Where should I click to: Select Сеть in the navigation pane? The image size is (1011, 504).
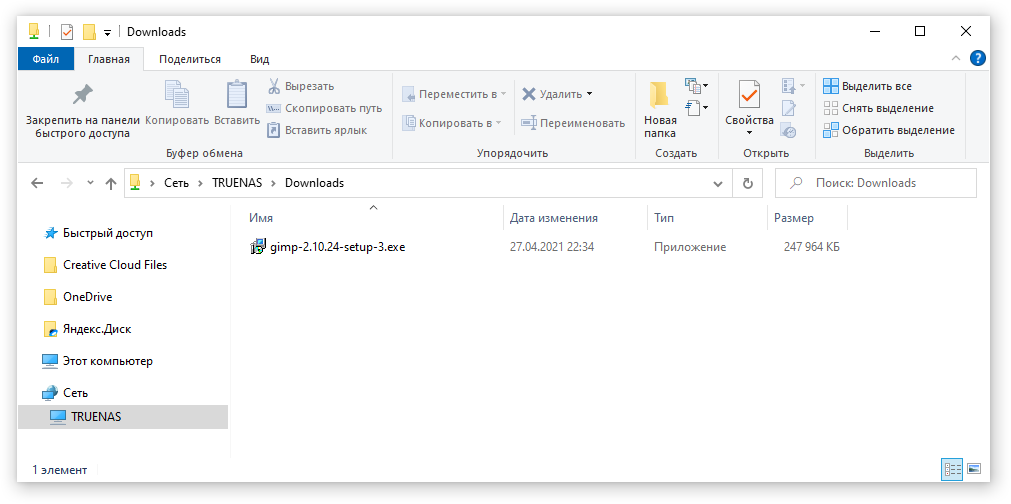(x=75, y=393)
